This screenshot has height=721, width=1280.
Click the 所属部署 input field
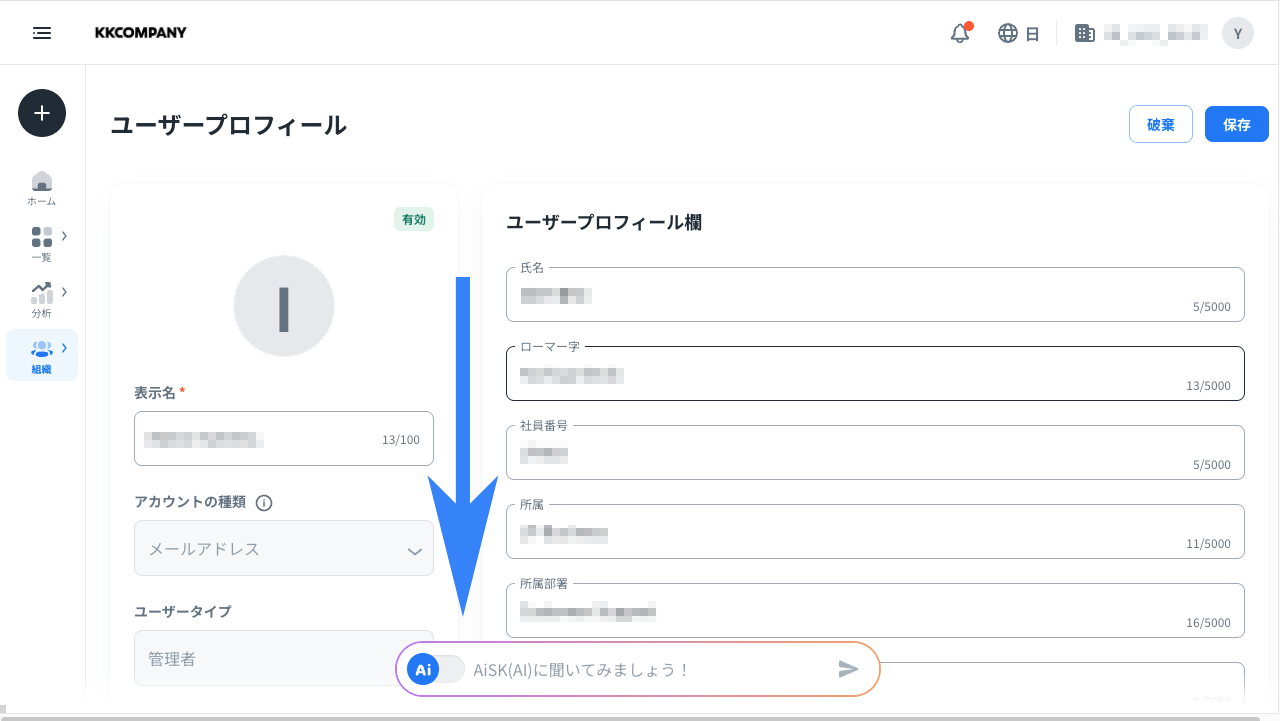[875, 610]
